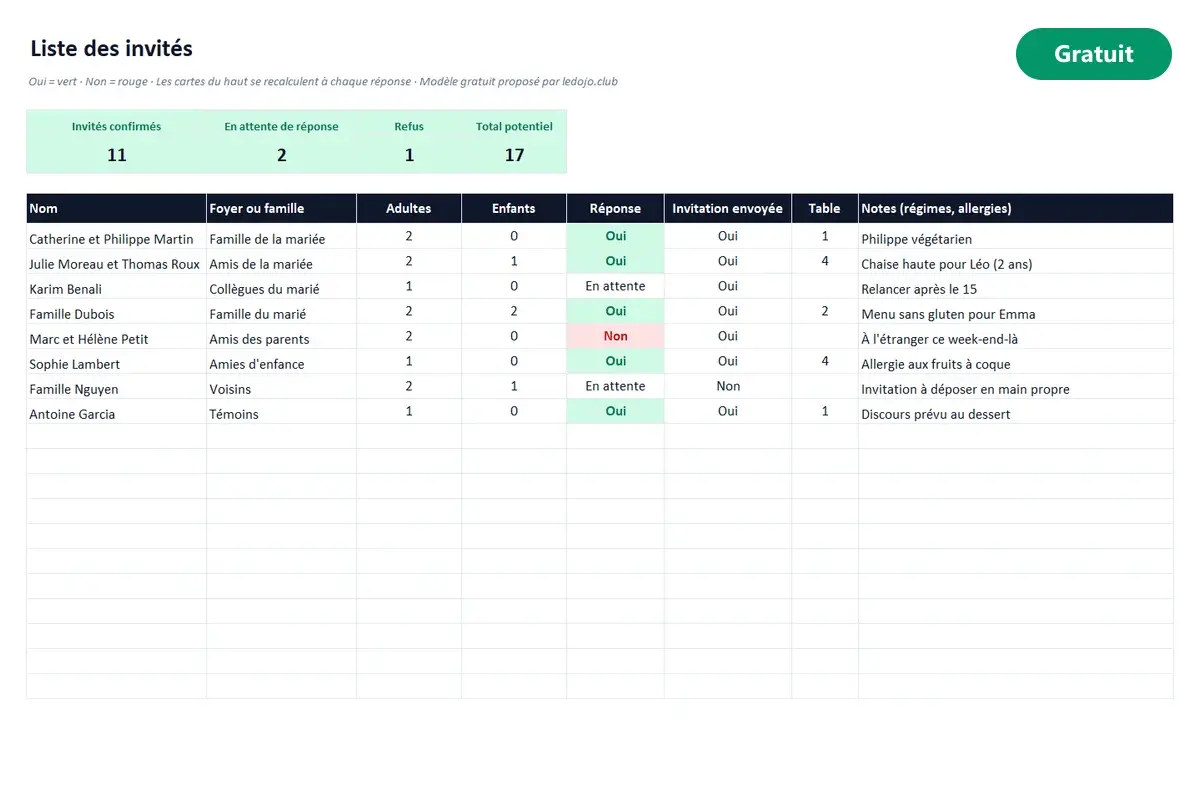The width and height of the screenshot is (1200, 800).
Task: Select the Refus summary card label
Action: tap(409, 127)
